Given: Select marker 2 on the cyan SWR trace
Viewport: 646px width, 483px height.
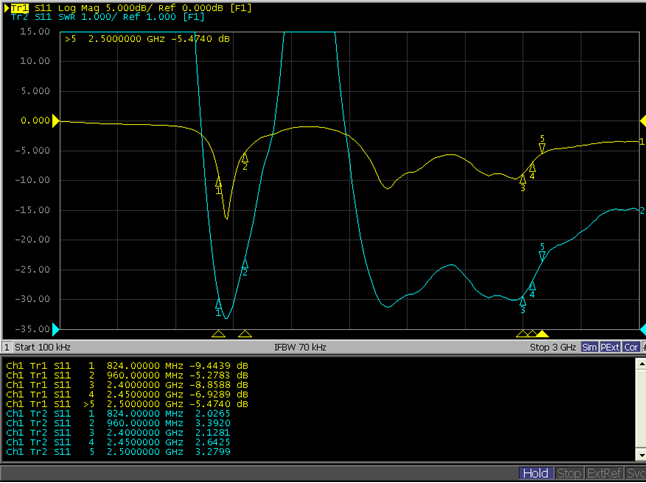Looking at the screenshot, I should [x=245, y=263].
